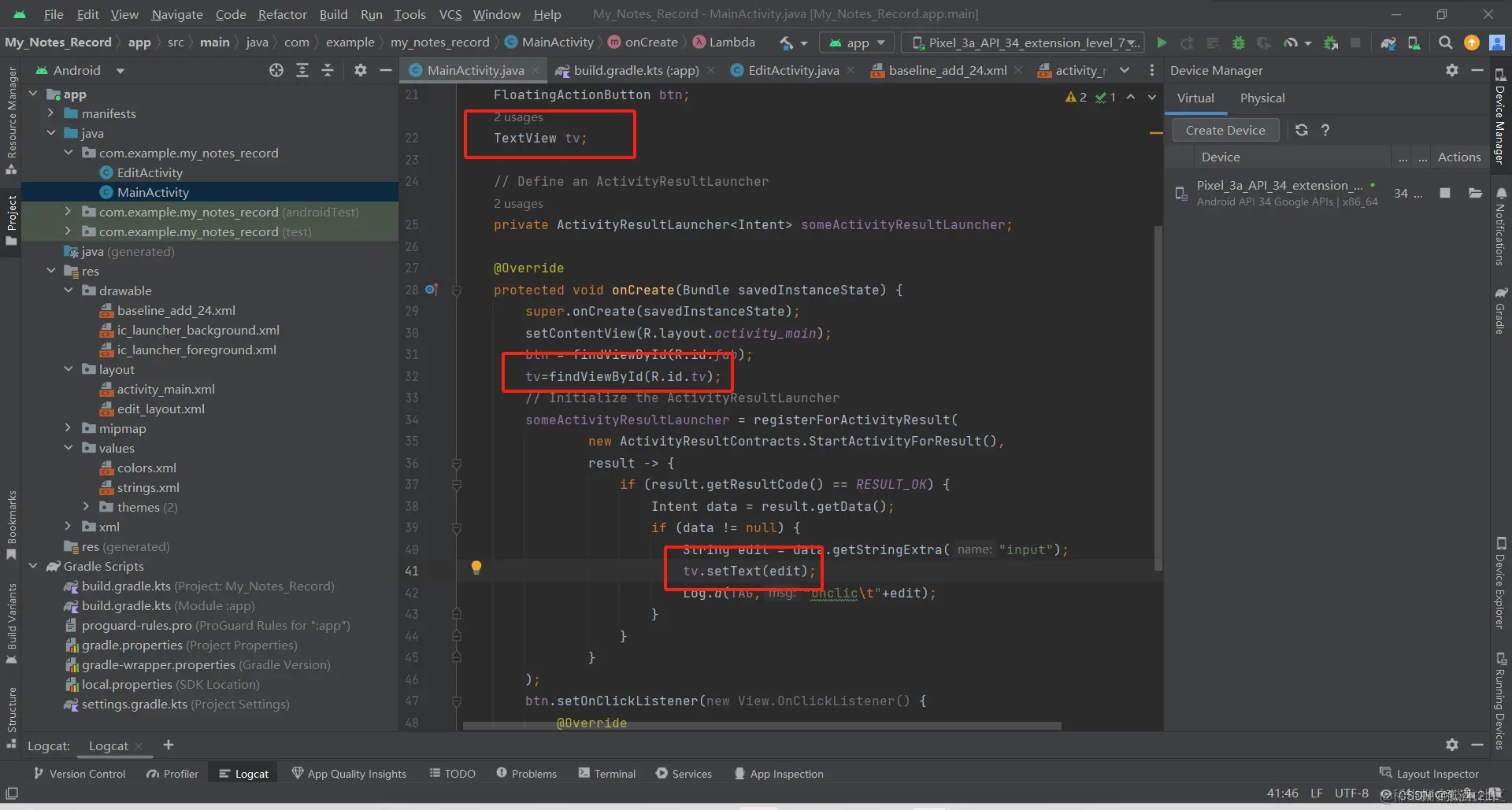Click the override gutter icon at line 28
1512x810 pixels.
coord(431,290)
